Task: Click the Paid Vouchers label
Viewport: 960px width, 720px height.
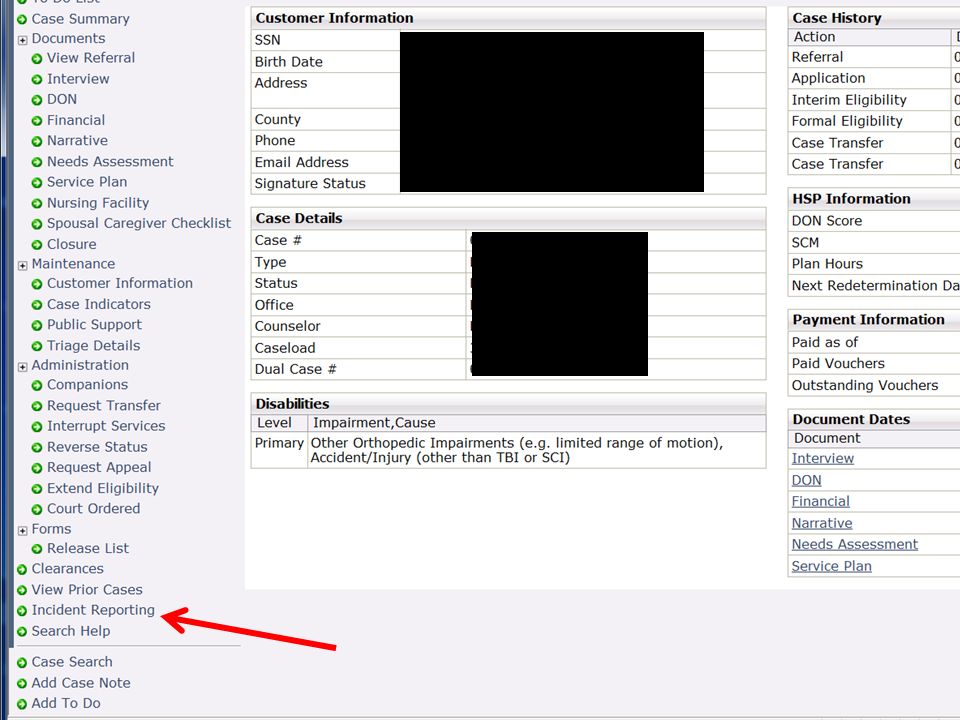Action: pyautogui.click(x=838, y=364)
